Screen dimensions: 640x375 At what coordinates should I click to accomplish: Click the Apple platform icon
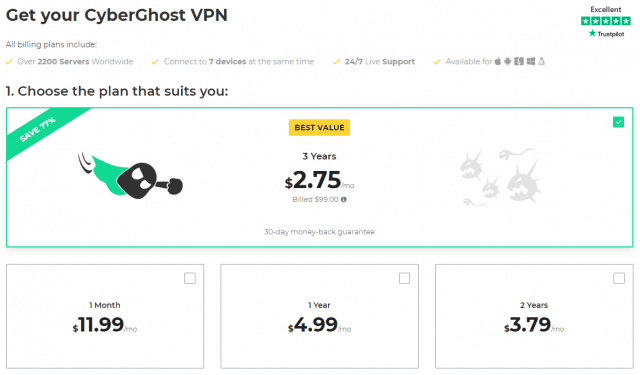498,62
